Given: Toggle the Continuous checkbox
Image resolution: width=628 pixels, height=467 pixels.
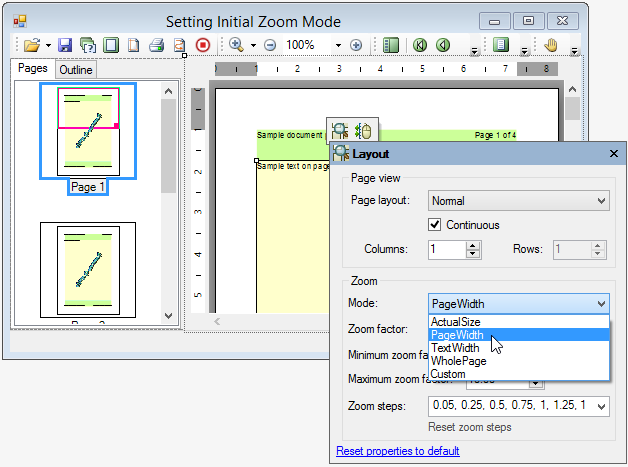Looking at the screenshot, I should [x=435, y=224].
